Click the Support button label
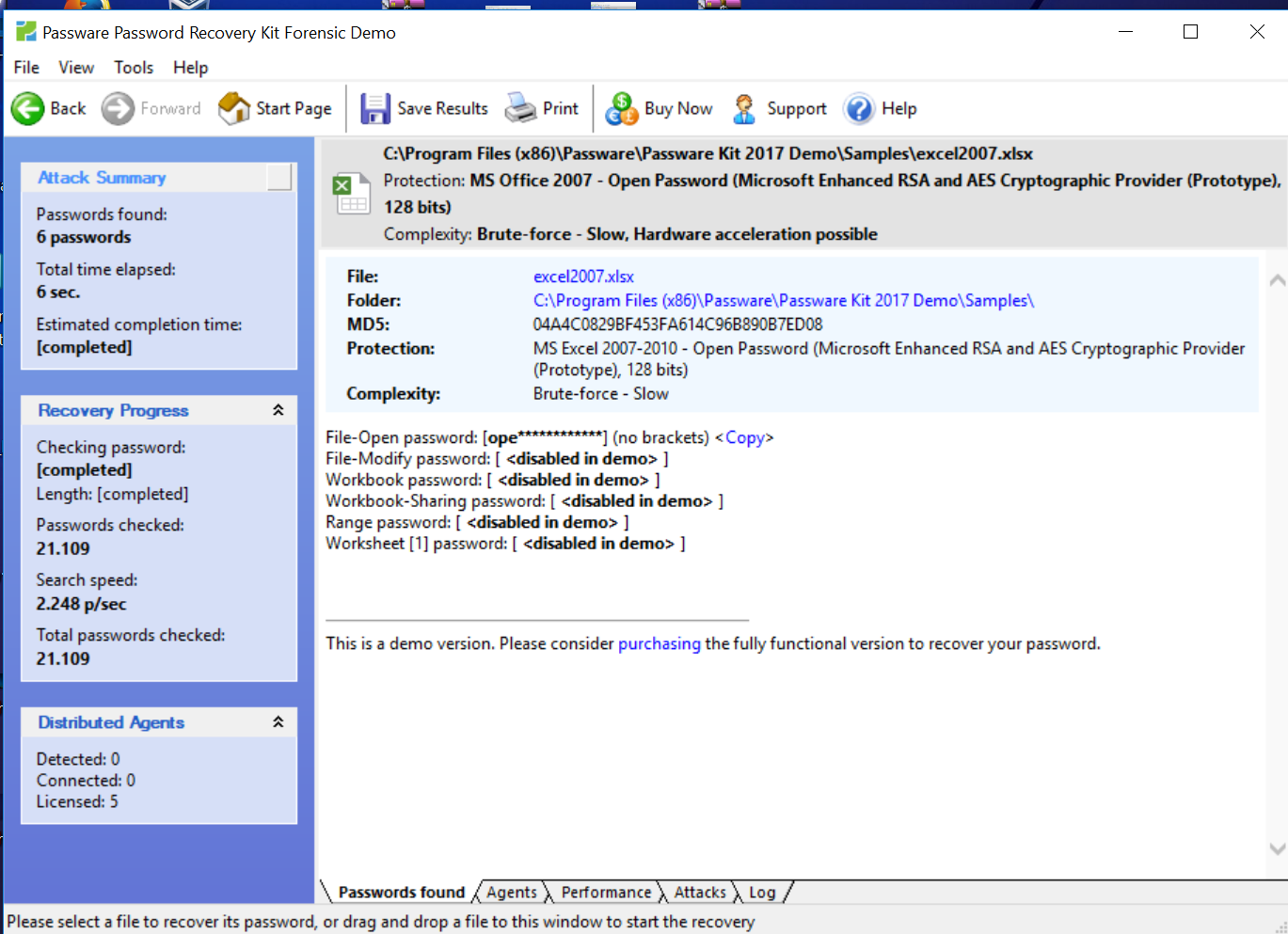This screenshot has width=1288, height=934. (797, 109)
